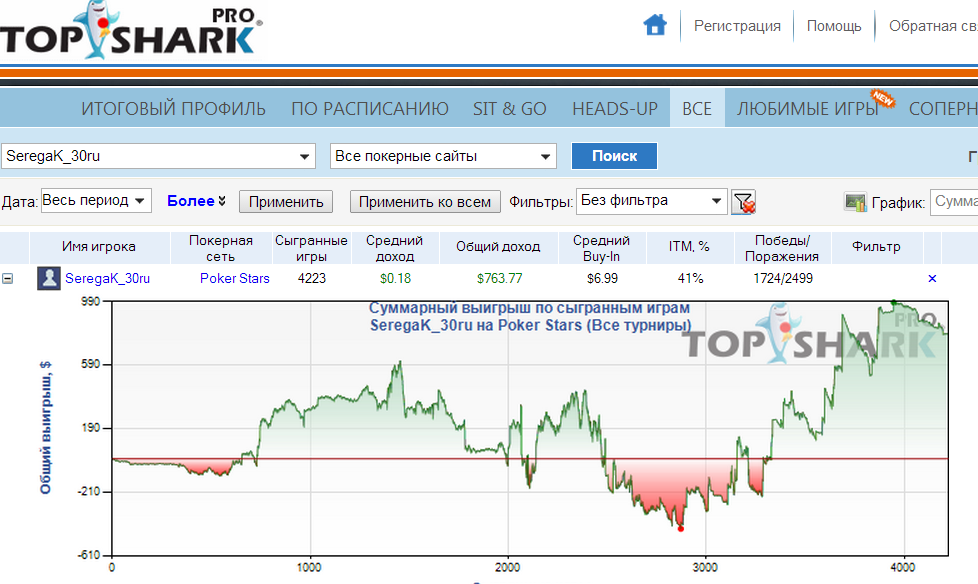Open the HEADS-UP tab
This screenshot has width=978, height=584.
[x=615, y=109]
